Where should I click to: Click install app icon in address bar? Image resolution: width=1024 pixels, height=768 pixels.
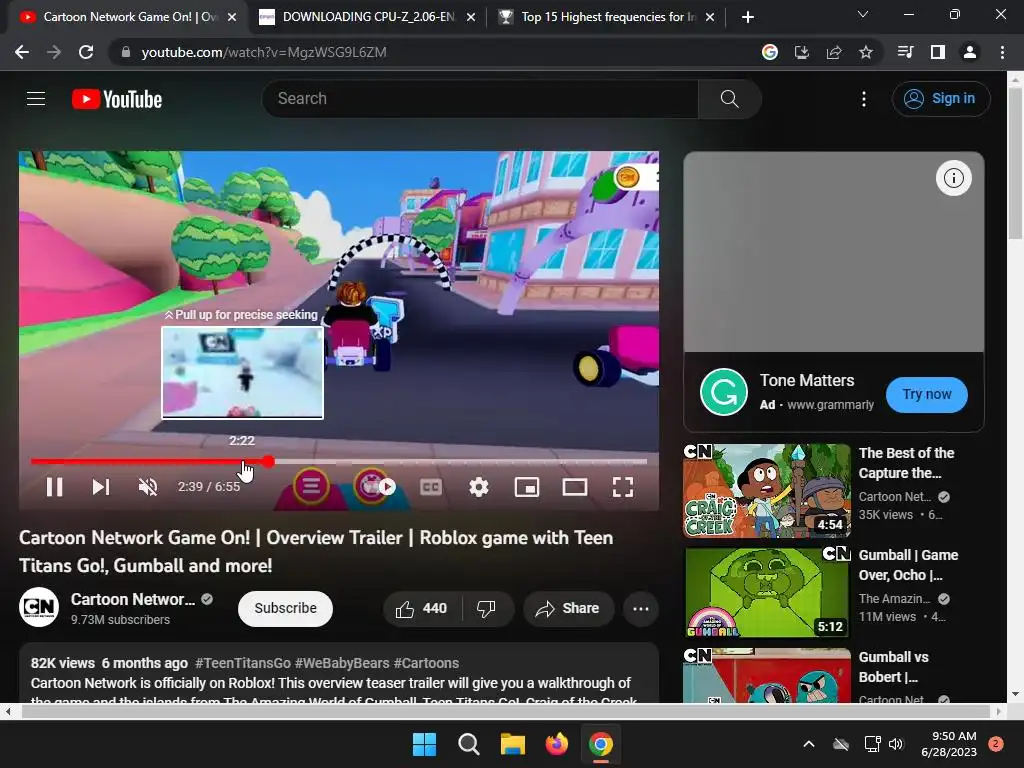[801, 52]
